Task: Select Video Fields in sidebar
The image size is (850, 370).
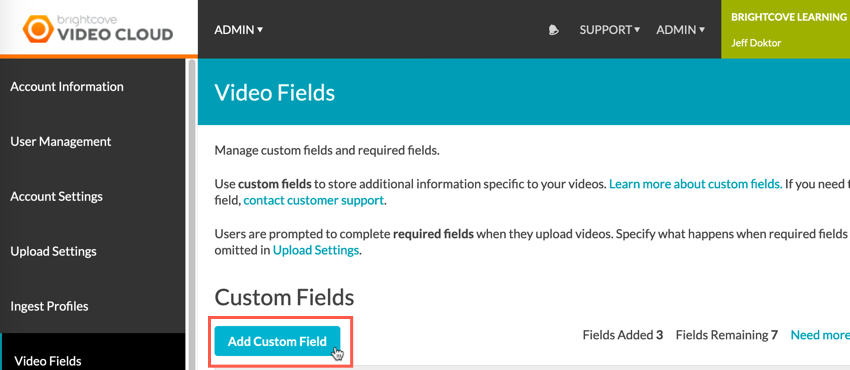Action: 48,361
